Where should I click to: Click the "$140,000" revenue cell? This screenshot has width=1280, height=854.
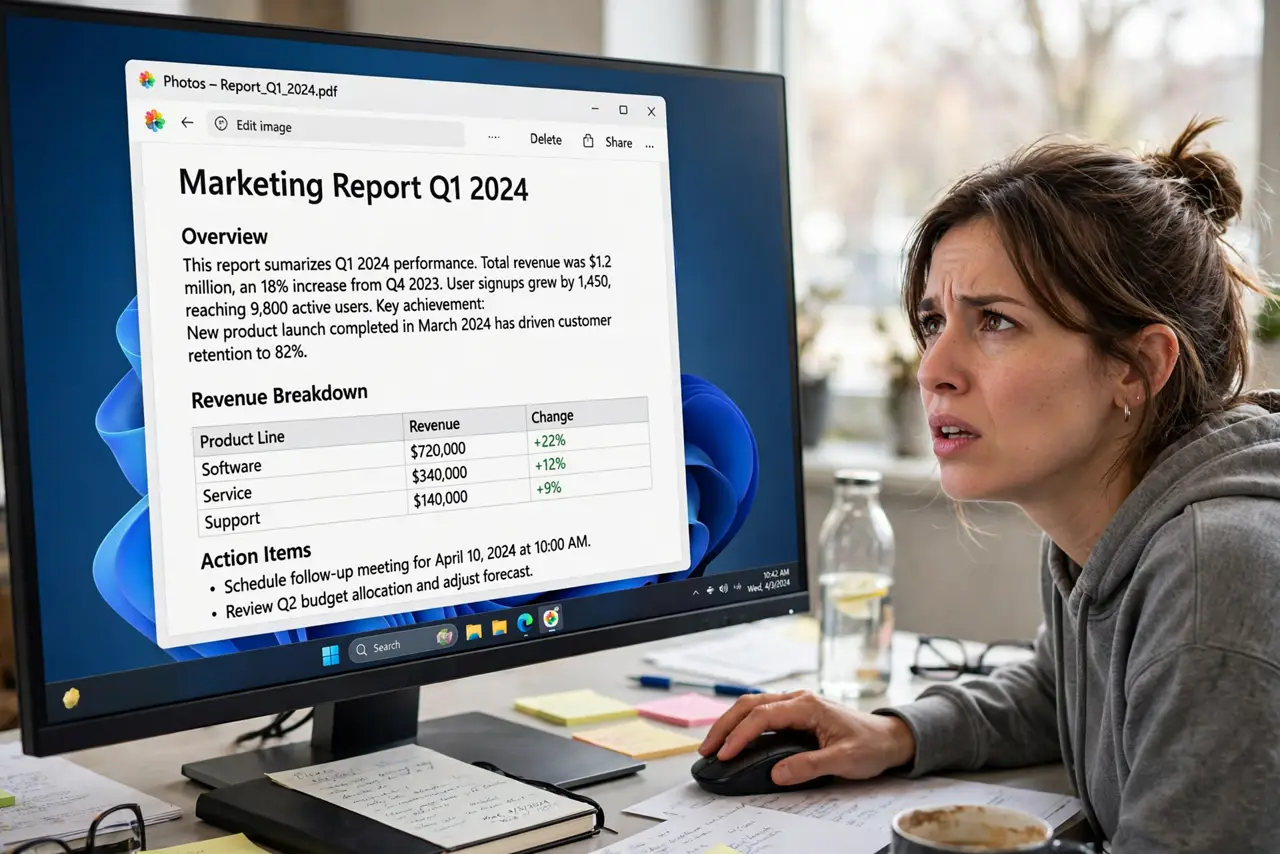439,498
